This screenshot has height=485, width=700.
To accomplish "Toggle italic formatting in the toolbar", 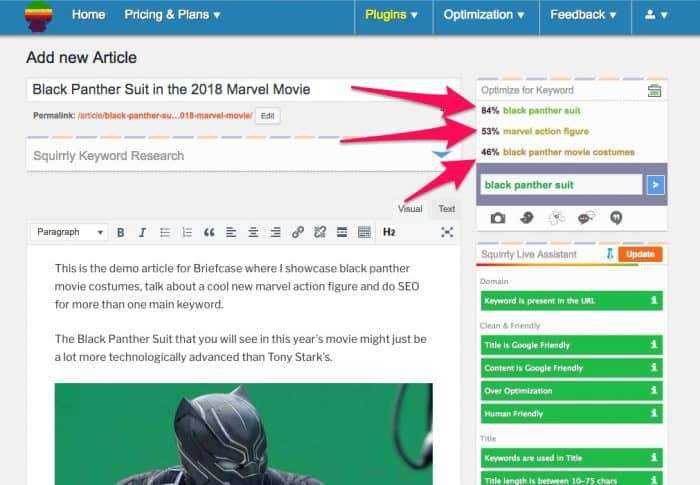I will [x=141, y=232].
